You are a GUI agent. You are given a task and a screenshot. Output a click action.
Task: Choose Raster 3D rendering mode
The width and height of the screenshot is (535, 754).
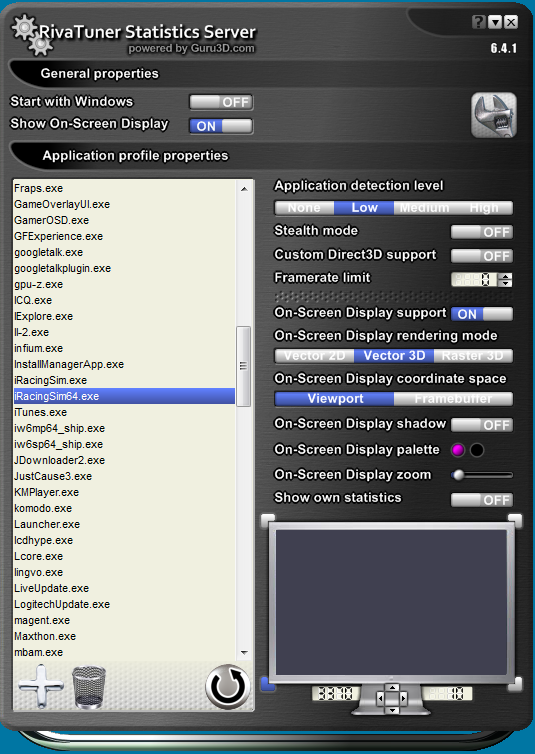pos(473,356)
